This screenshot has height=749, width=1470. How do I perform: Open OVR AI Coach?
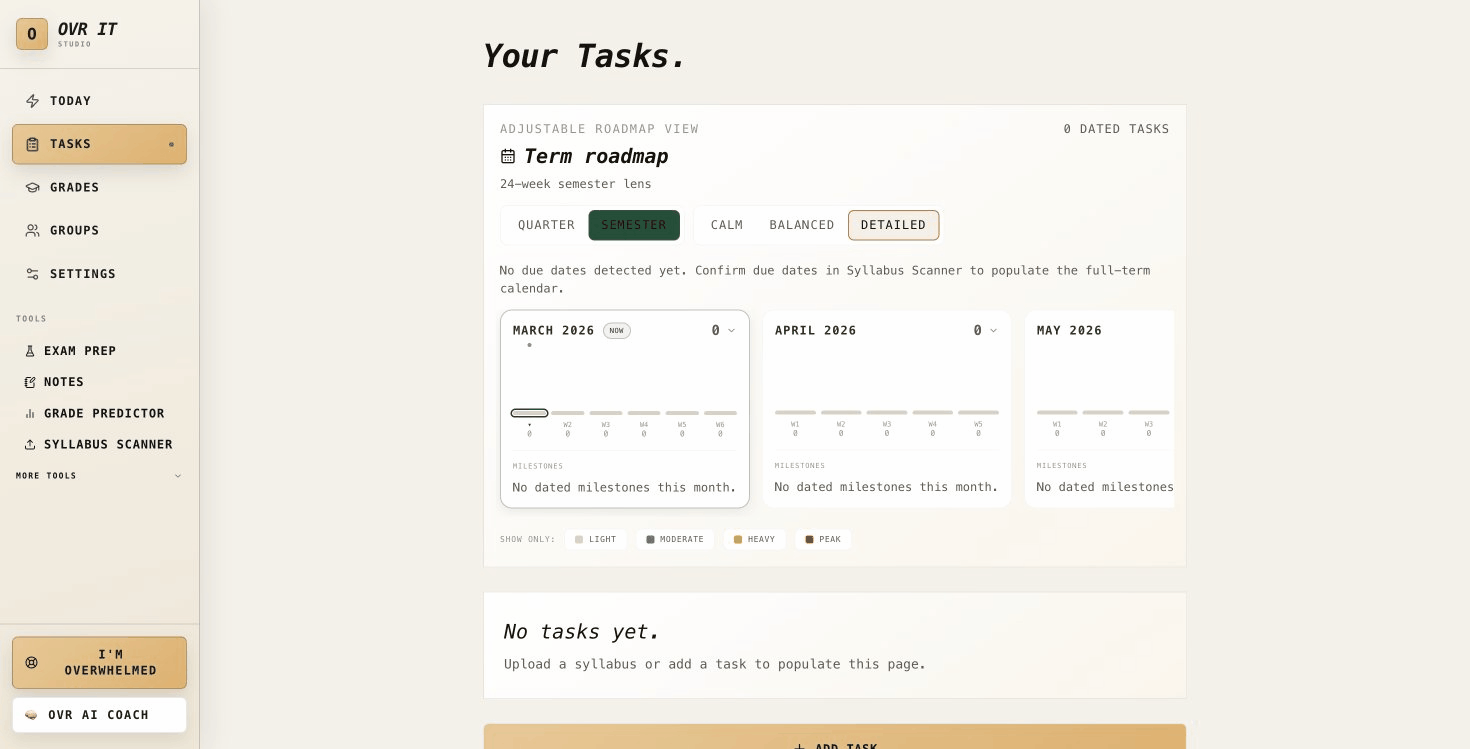(99, 715)
